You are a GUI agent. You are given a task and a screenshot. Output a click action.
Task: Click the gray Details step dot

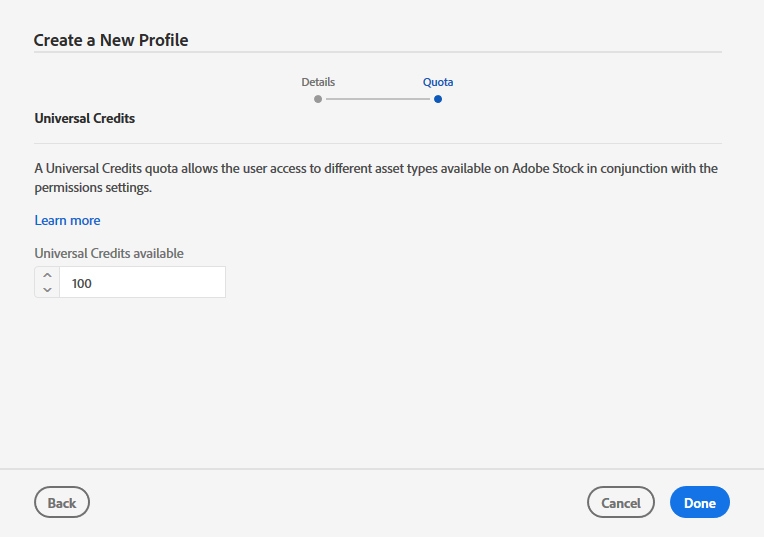(318, 99)
